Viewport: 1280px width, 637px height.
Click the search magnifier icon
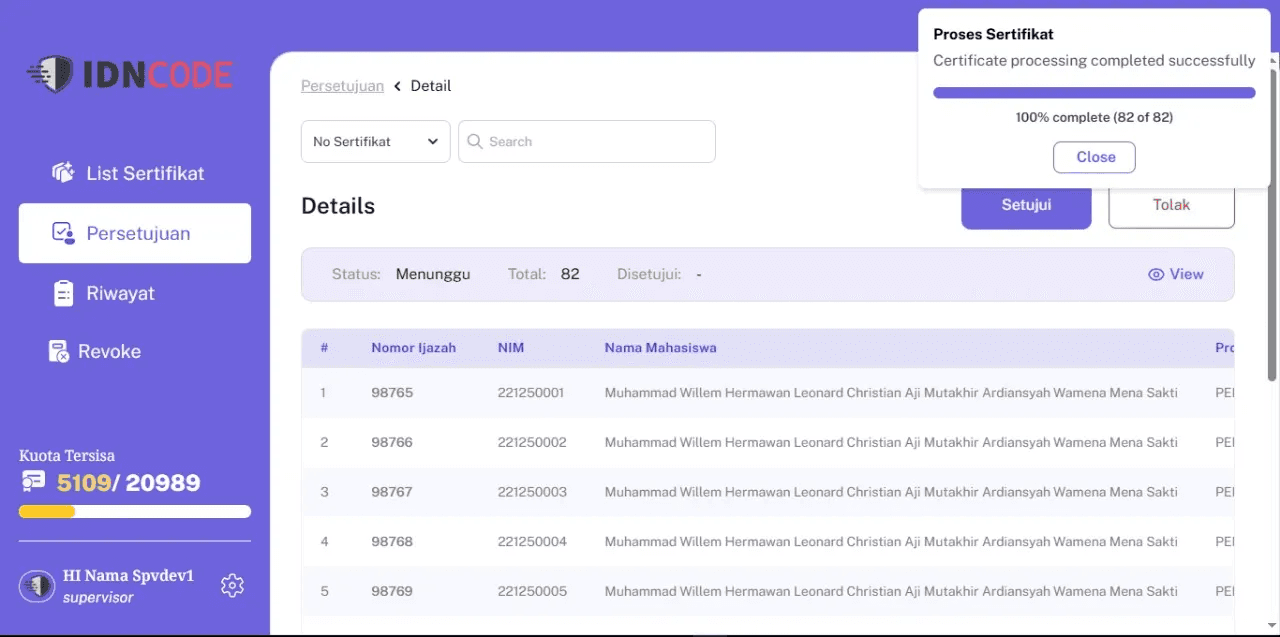coord(475,142)
